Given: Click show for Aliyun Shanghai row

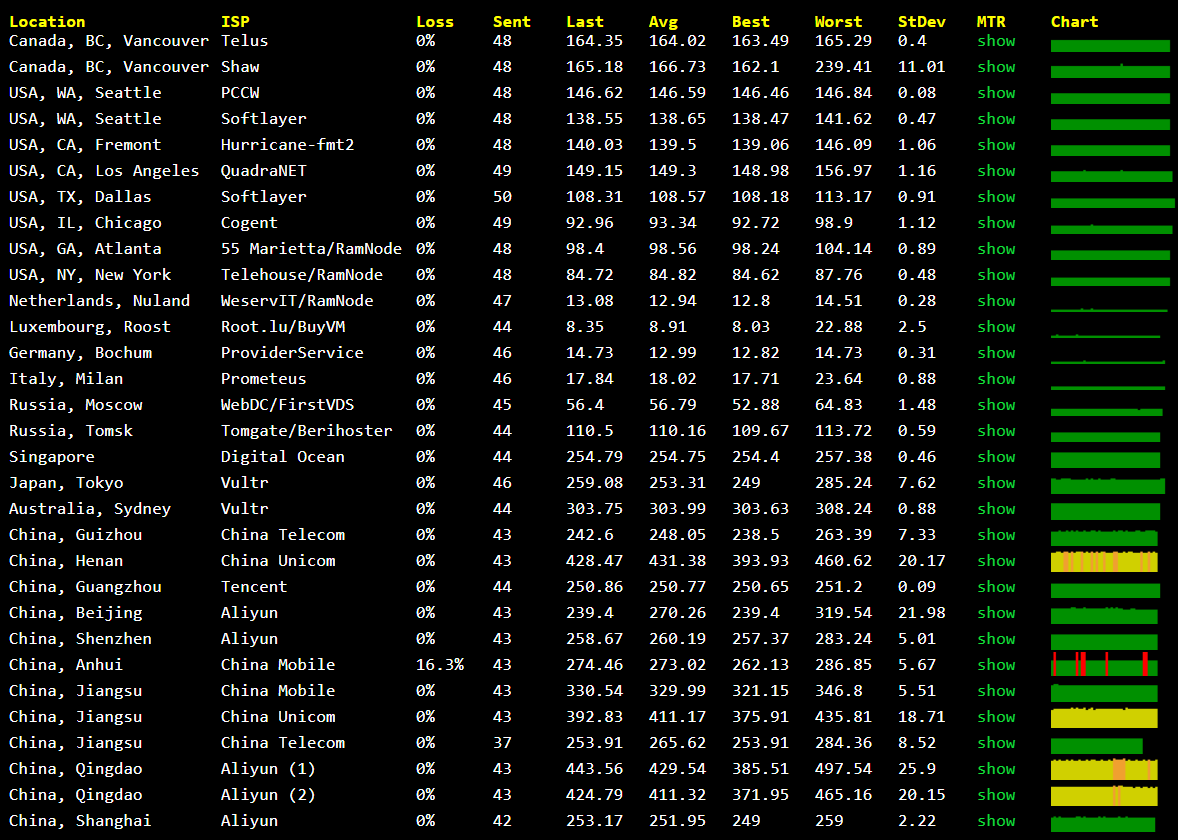Looking at the screenshot, I should pyautogui.click(x=996, y=820).
